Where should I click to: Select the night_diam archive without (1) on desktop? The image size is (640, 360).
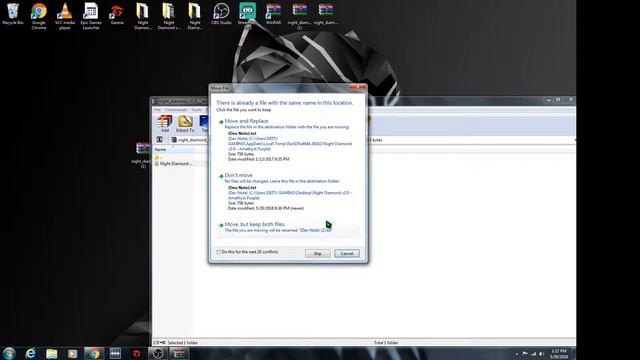(x=326, y=14)
